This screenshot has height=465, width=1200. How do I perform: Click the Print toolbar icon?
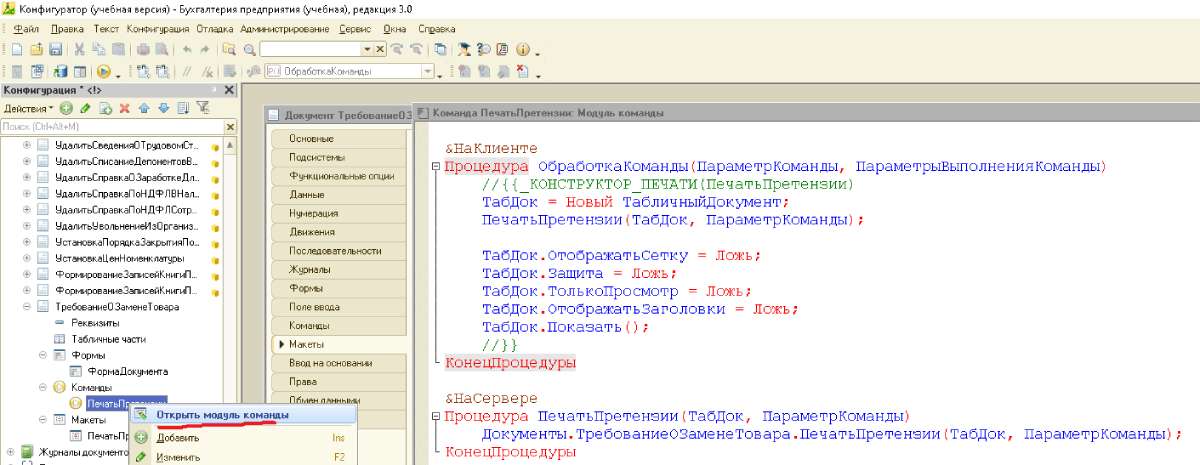[x=144, y=49]
